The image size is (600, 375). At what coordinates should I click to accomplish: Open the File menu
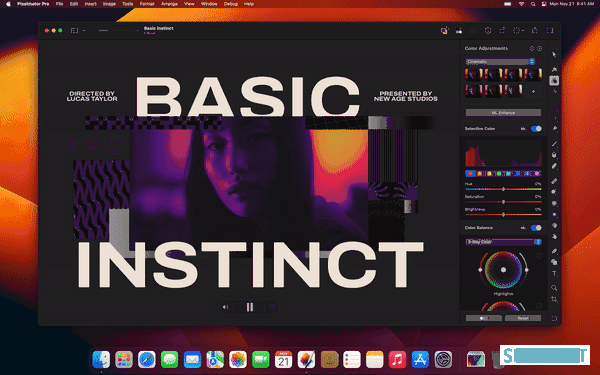(59, 4)
